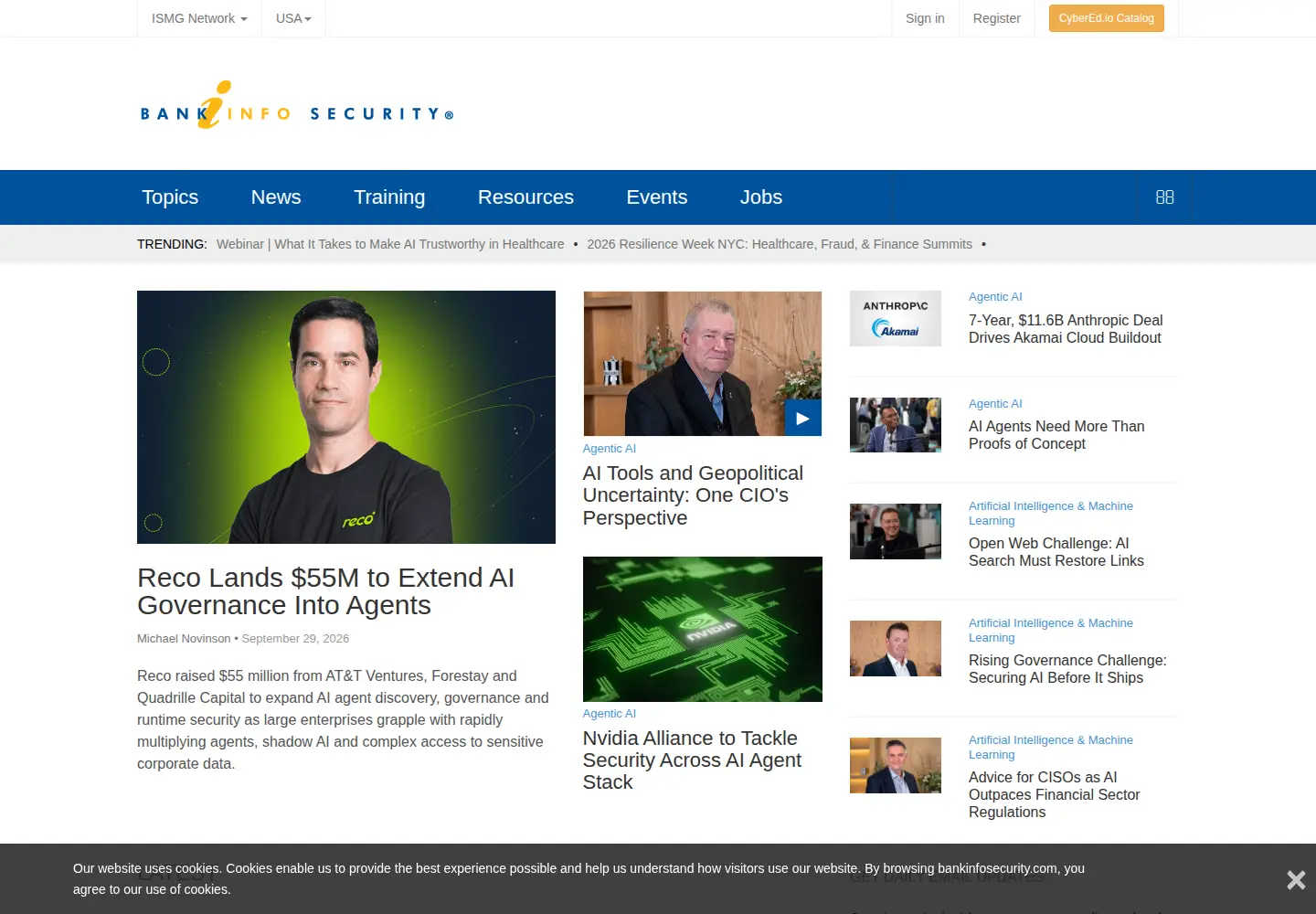Open thumbnail beside Rising Governance Challenge
This screenshot has height=914, width=1316.
[896, 648]
